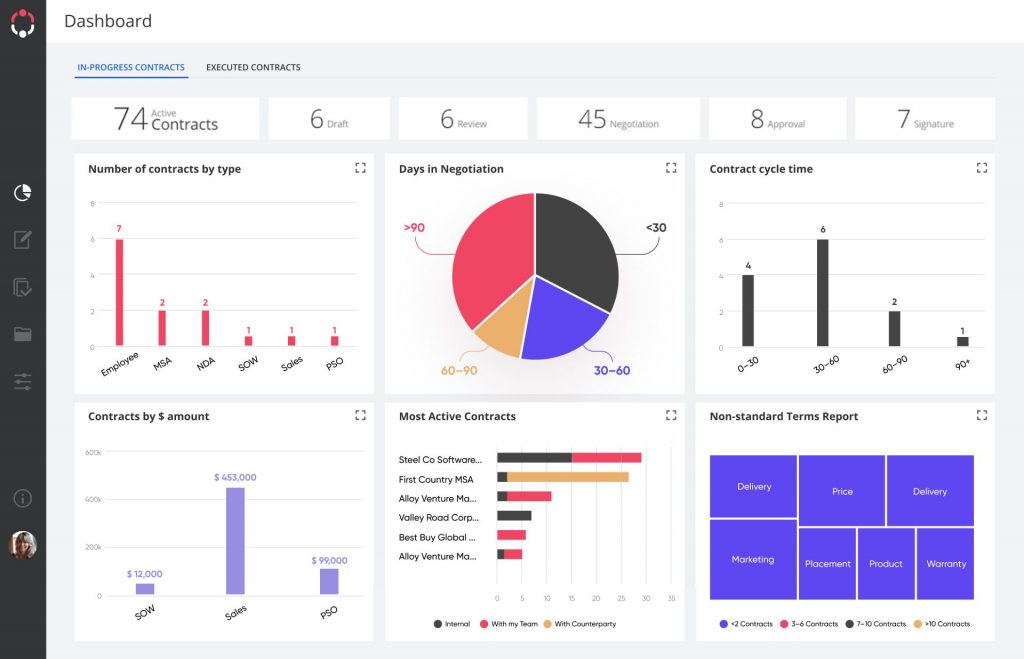
Task: Maximize the Most Active Contracts panel
Action: [x=671, y=415]
